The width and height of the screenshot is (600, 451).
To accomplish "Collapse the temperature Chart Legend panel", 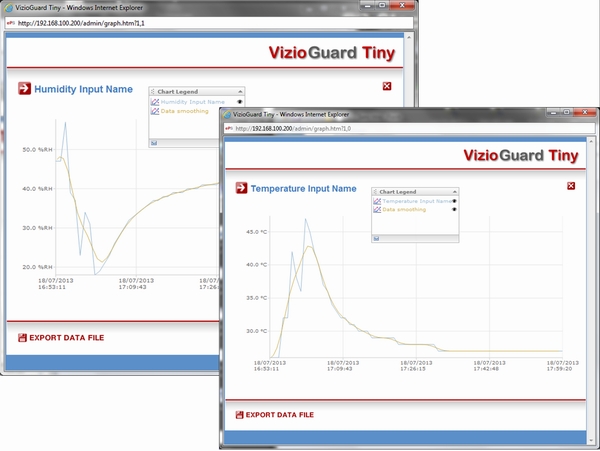I will (455, 192).
